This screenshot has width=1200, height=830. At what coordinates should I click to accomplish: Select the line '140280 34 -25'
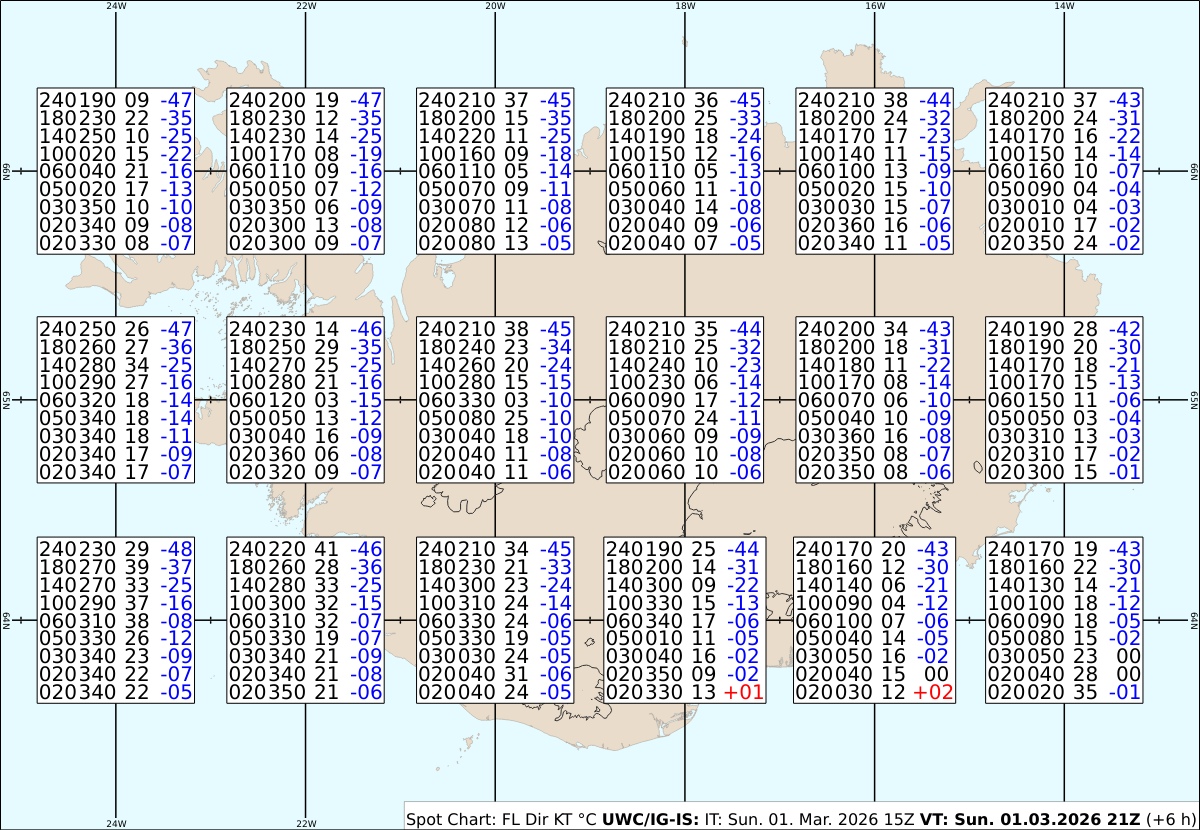(x=116, y=365)
